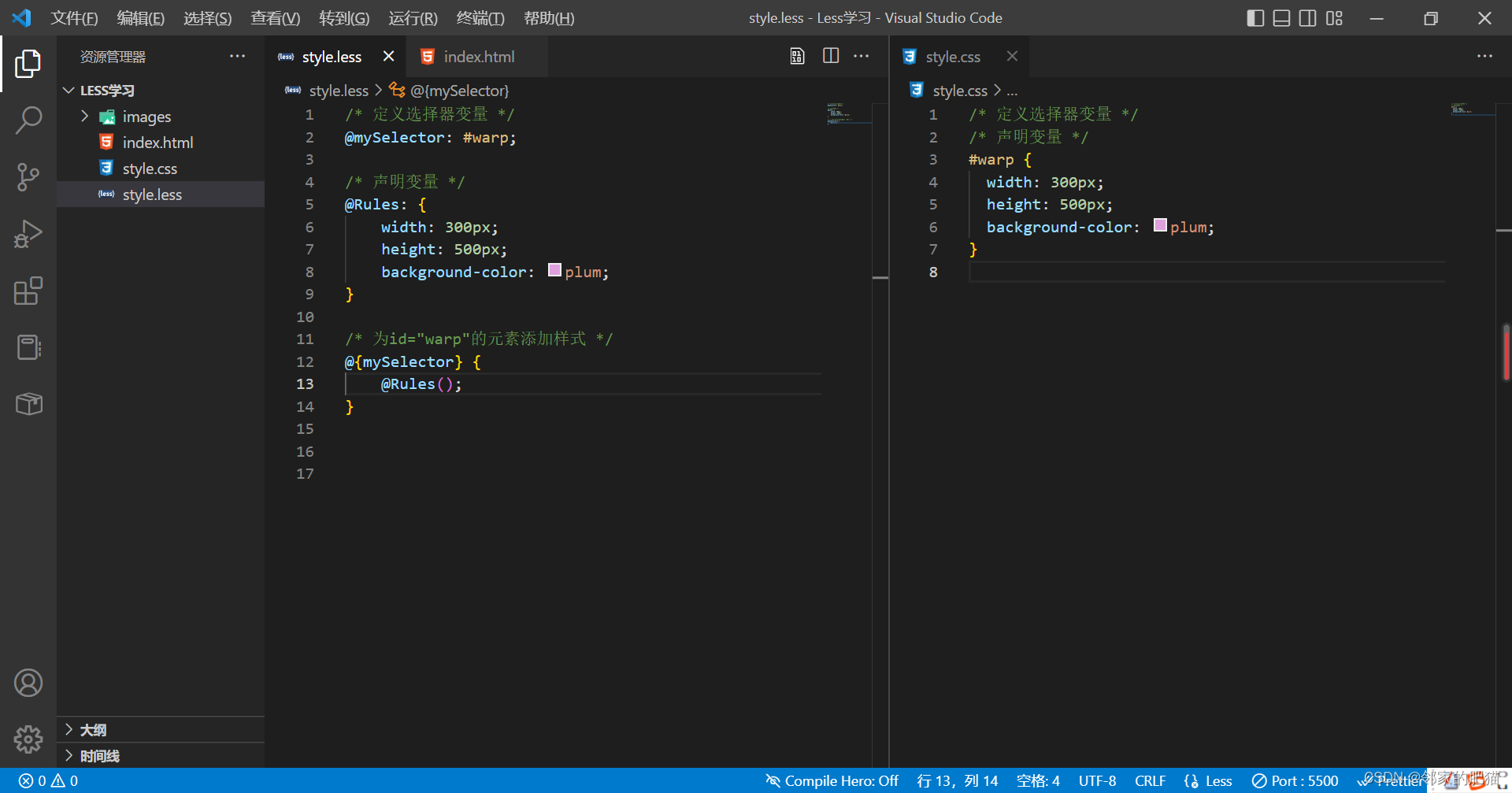Open customize layout icon
Viewport: 1512px width, 793px height.
point(1334,17)
